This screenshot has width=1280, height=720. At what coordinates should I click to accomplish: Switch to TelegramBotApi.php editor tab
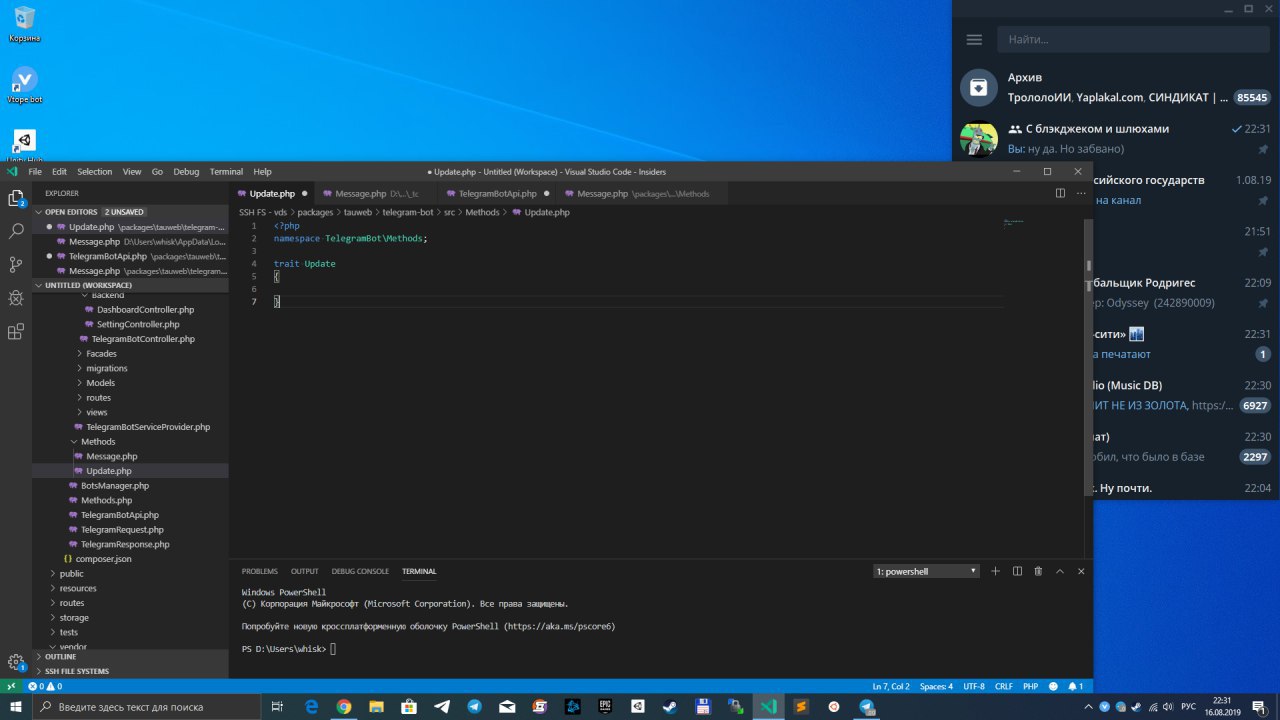click(x=497, y=193)
